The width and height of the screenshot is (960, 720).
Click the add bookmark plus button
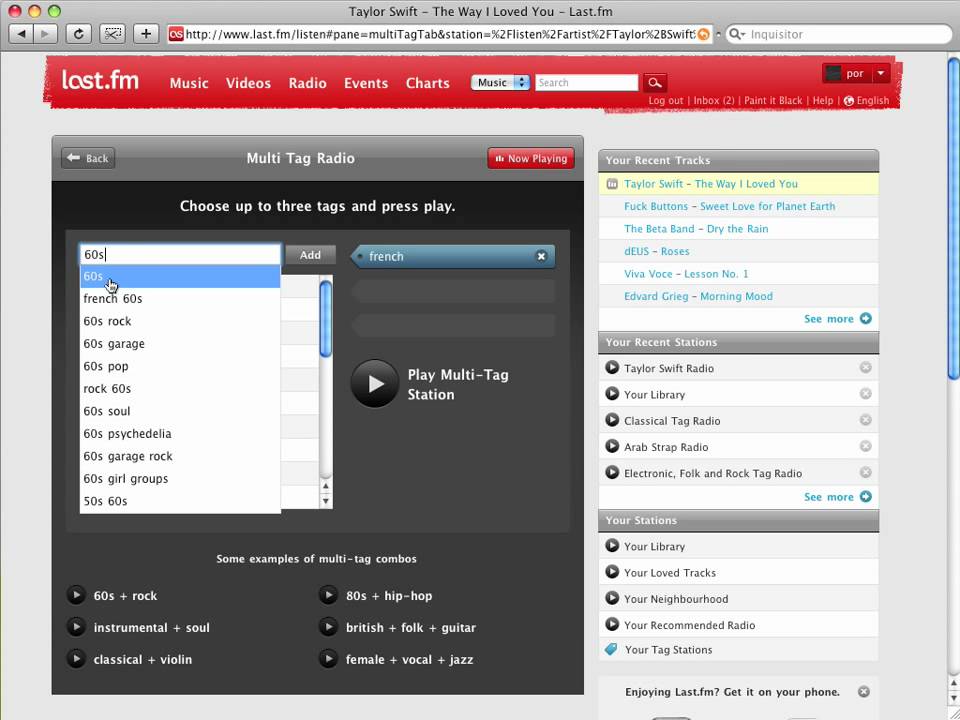click(146, 34)
